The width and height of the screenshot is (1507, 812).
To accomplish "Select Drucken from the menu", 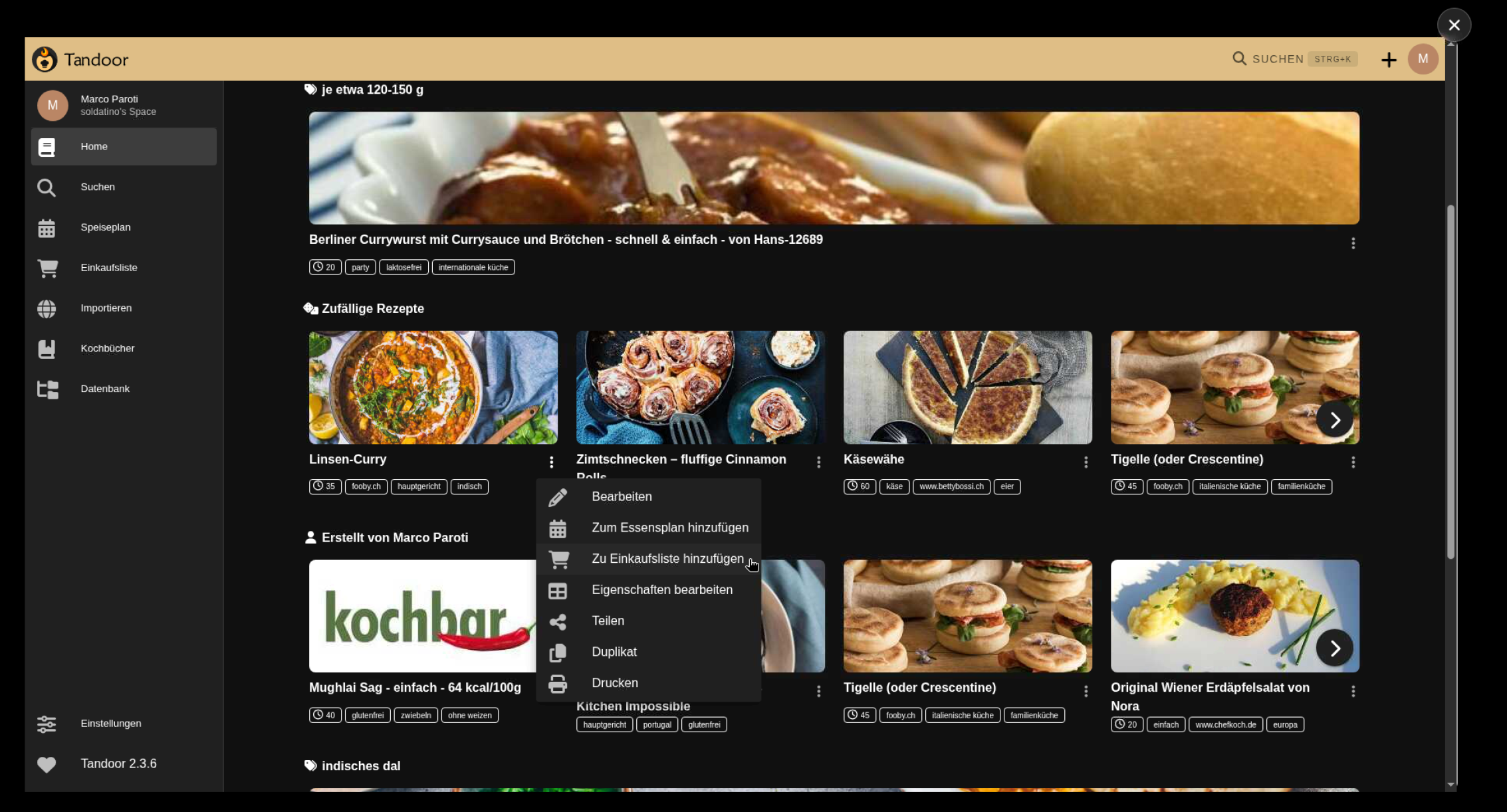I will pos(648,684).
